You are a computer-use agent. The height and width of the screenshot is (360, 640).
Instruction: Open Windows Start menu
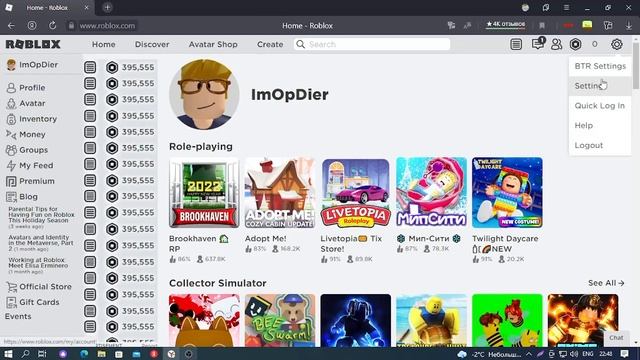(8, 354)
